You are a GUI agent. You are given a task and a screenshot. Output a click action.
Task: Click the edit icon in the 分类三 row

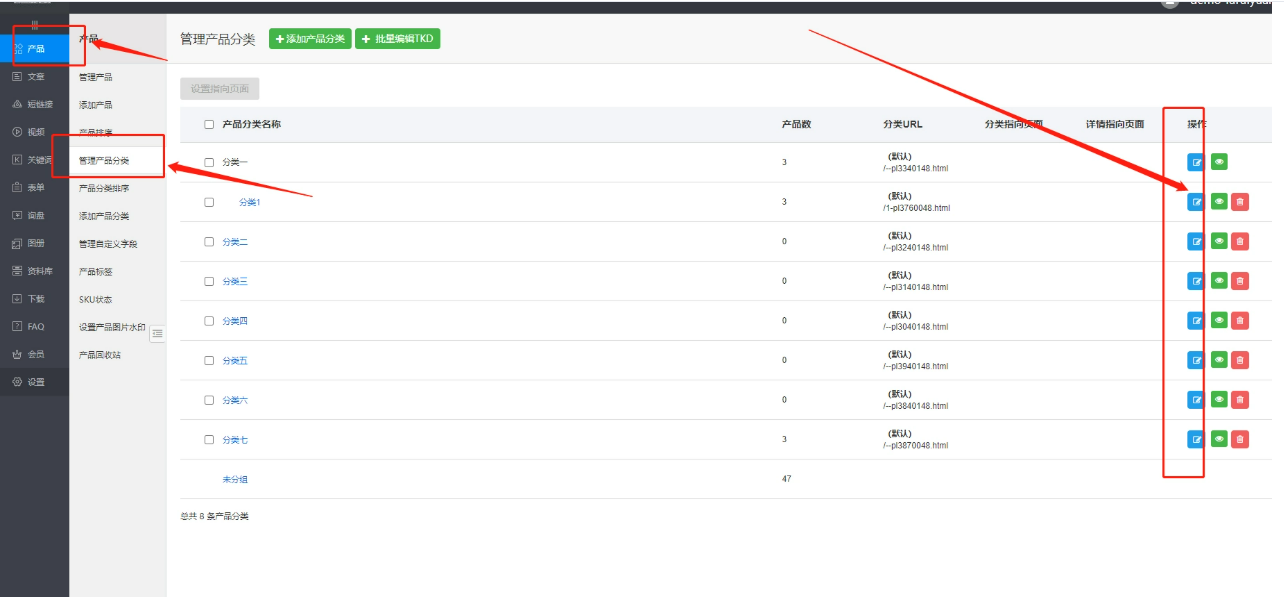[x=1196, y=281]
